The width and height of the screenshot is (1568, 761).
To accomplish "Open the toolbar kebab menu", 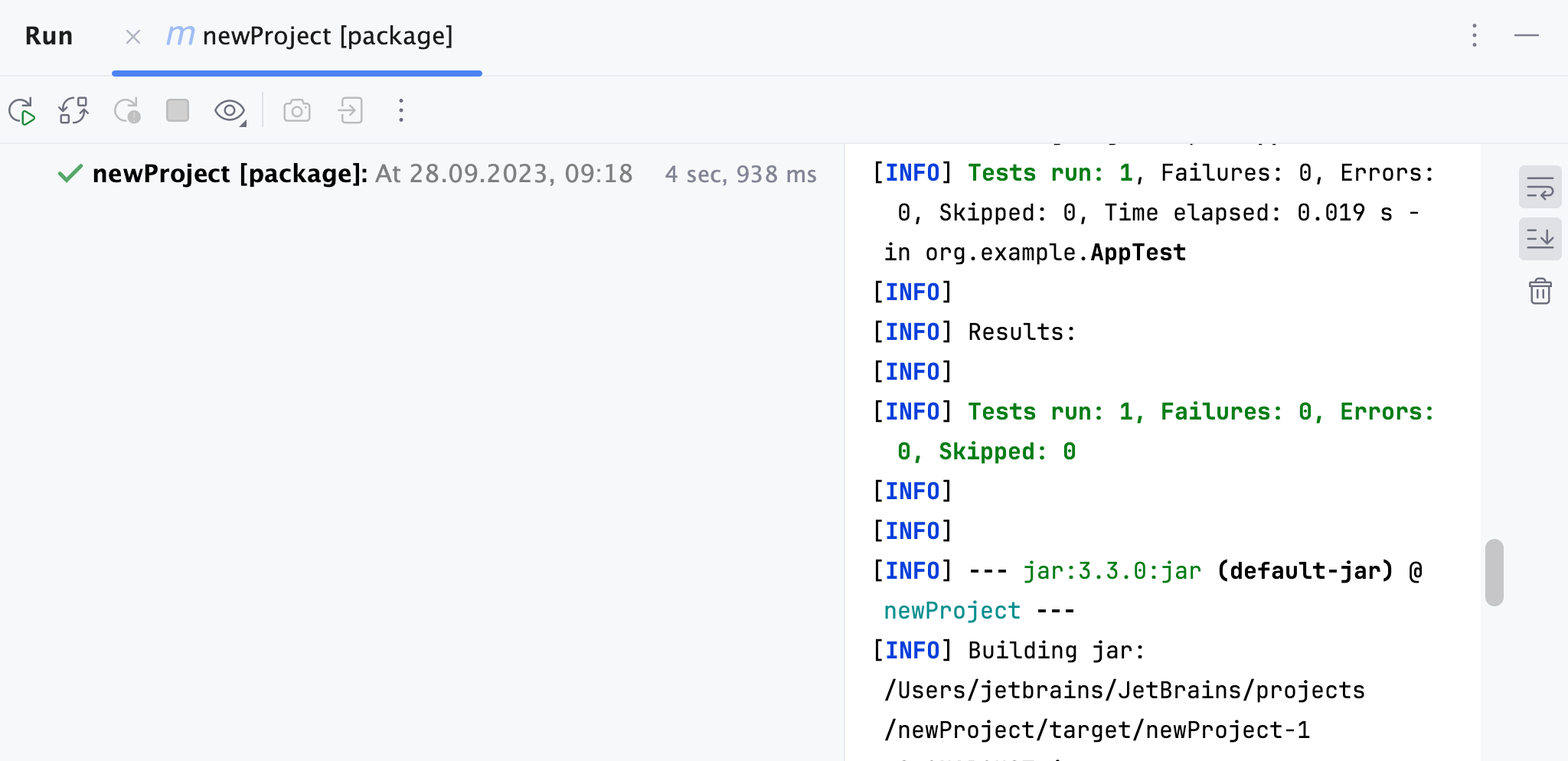I will [400, 110].
